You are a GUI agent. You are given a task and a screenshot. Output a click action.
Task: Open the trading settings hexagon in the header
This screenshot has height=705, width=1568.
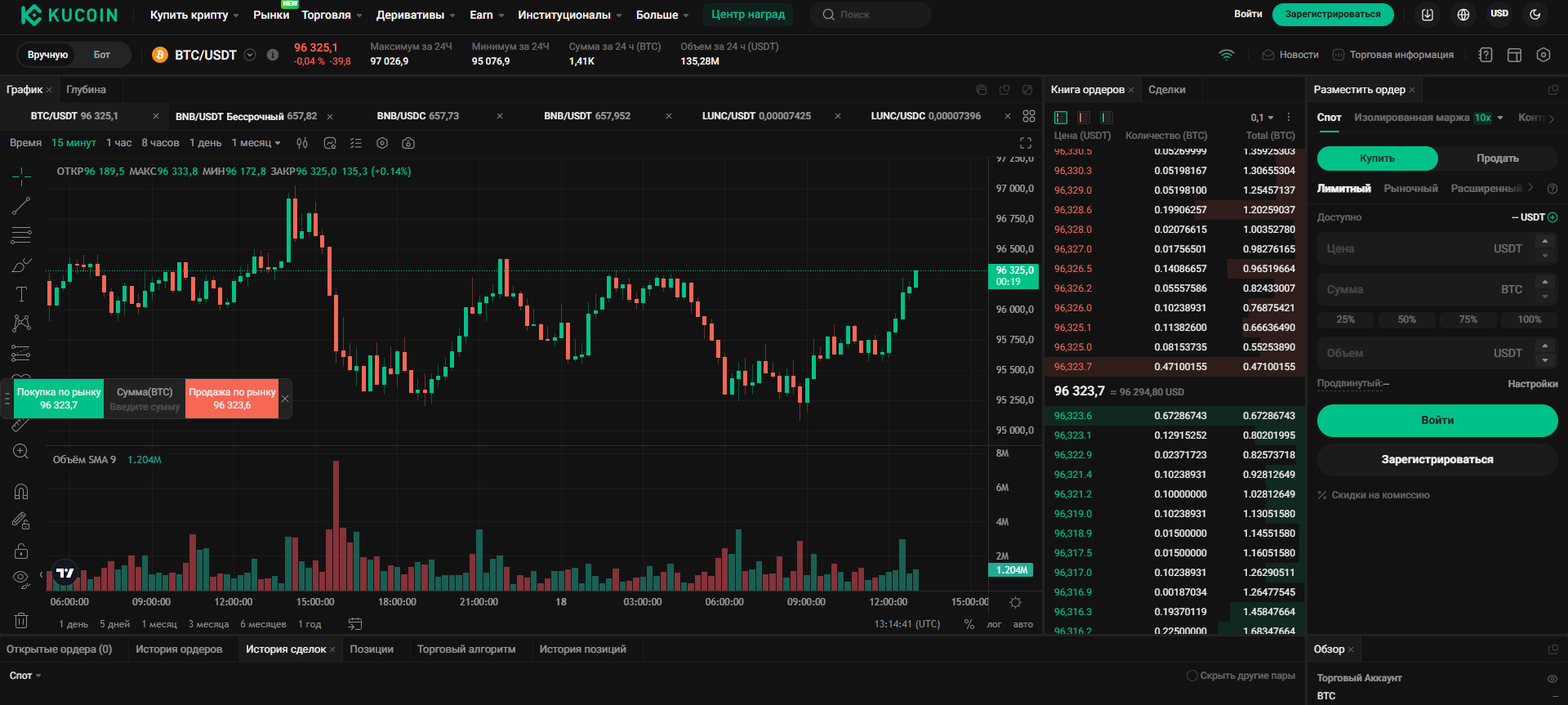1543,55
